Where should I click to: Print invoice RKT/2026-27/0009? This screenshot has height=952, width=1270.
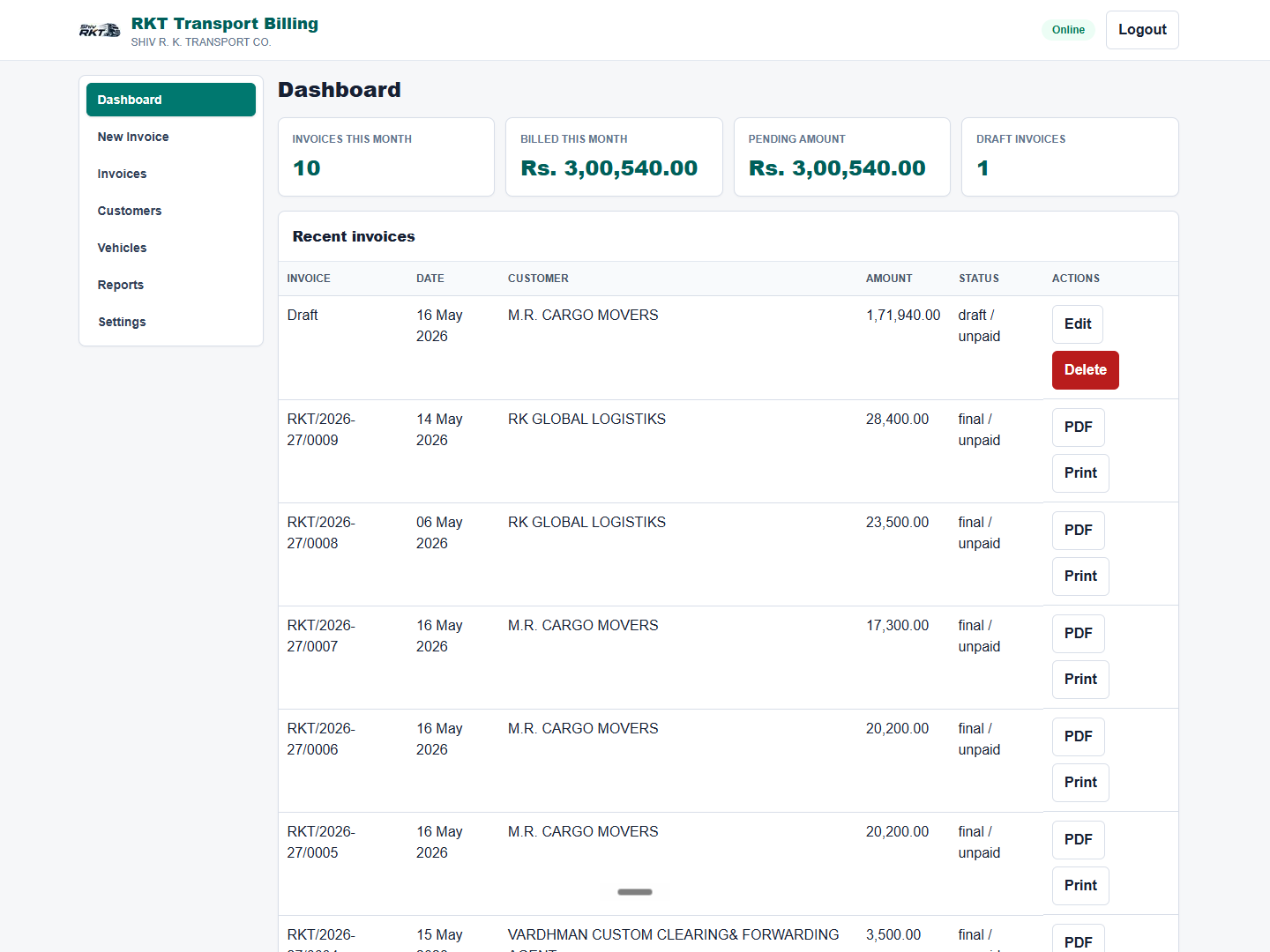pos(1080,473)
